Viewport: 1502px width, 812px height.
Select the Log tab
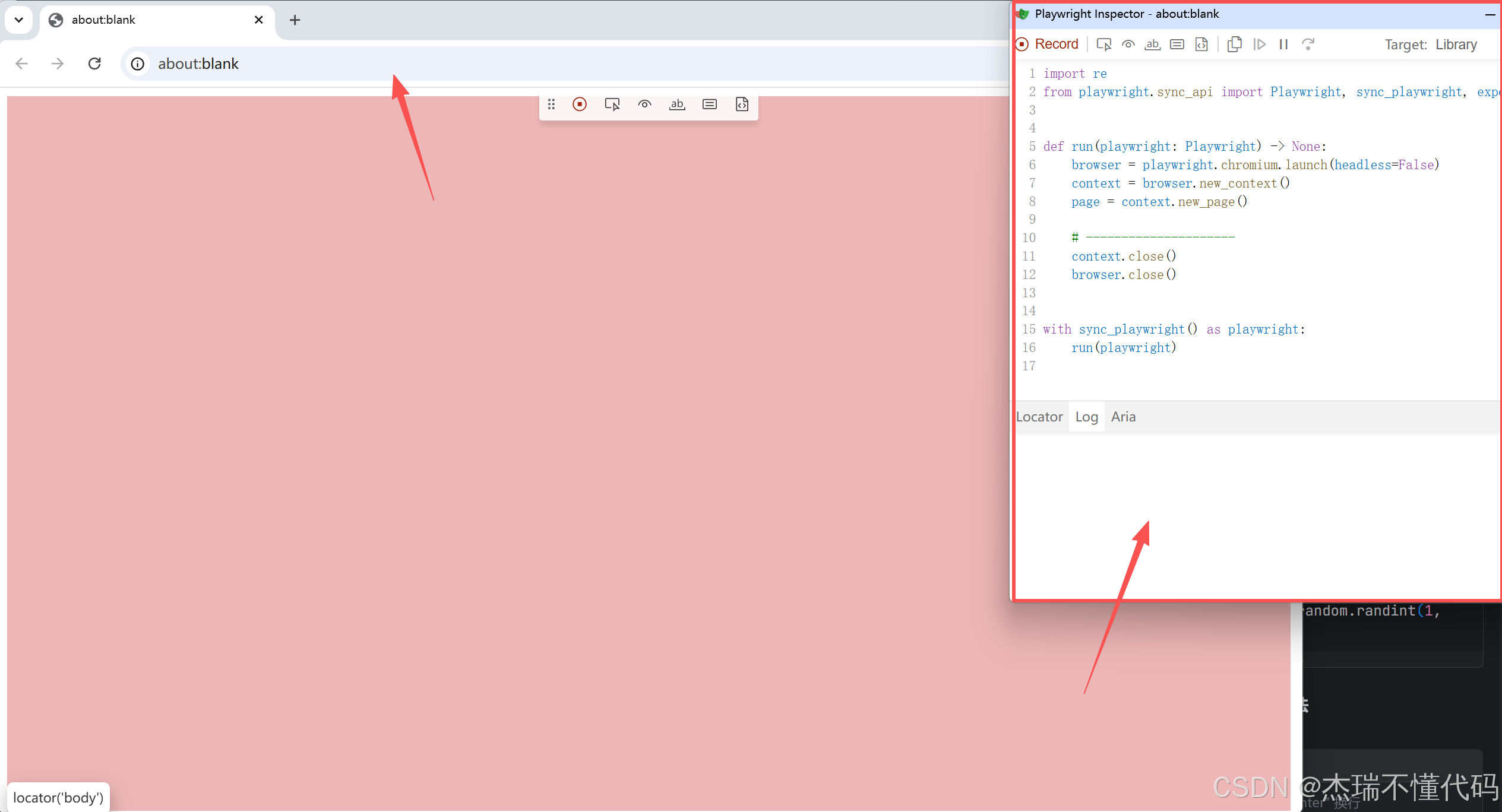tap(1086, 417)
